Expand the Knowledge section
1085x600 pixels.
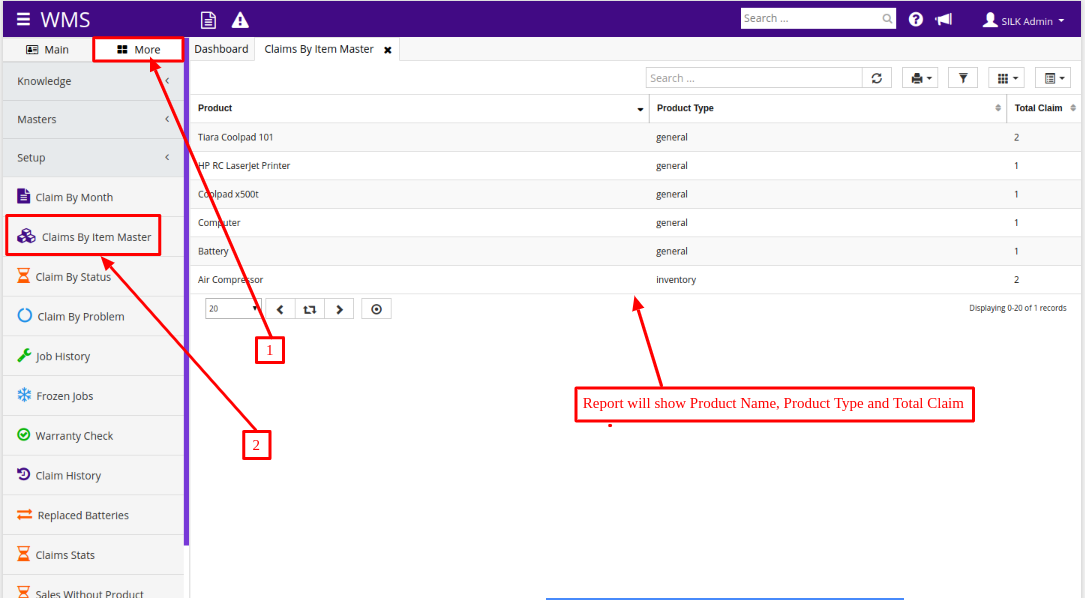[x=93, y=81]
